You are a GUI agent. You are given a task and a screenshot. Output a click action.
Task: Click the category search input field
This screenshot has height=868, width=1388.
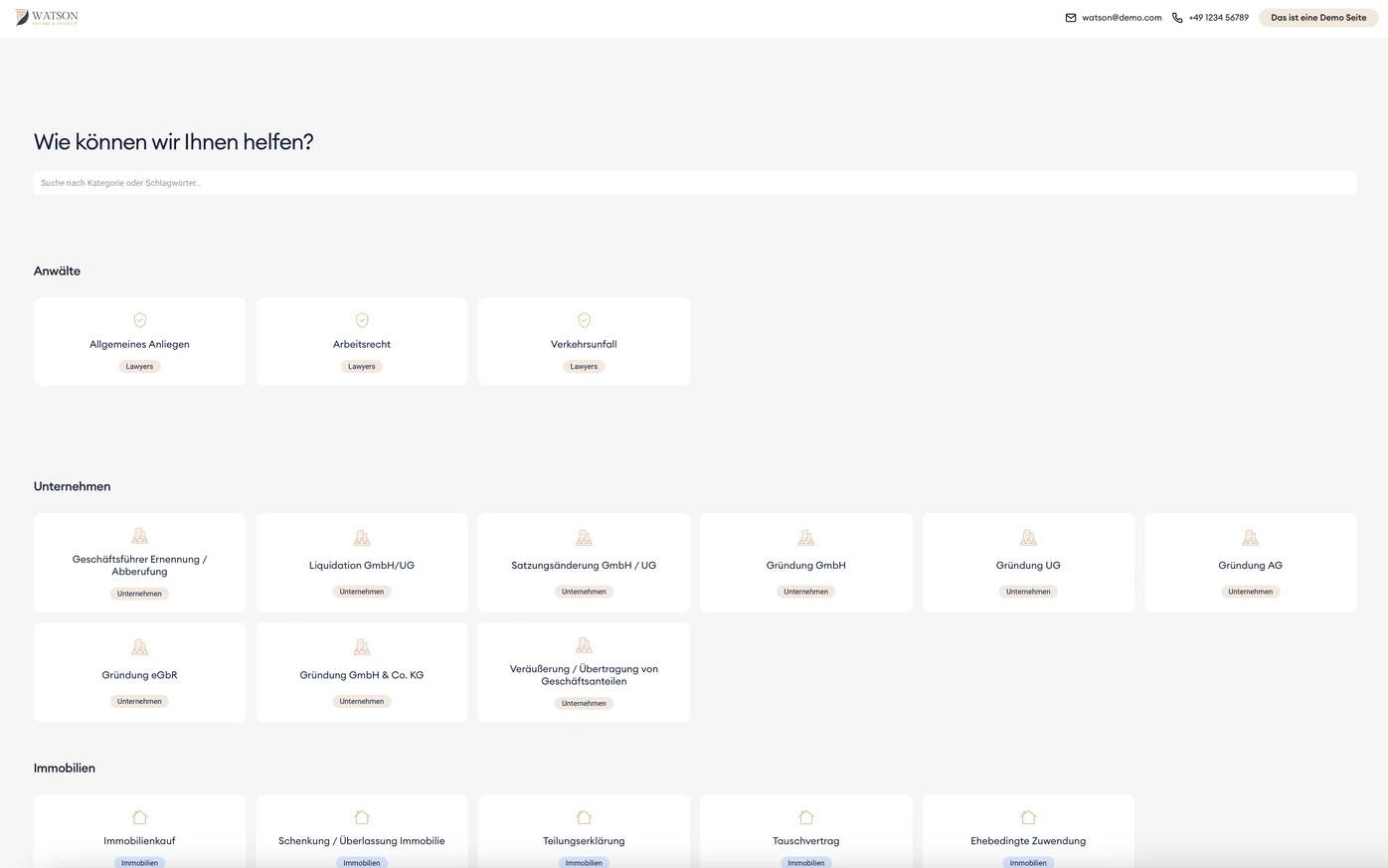tap(695, 183)
